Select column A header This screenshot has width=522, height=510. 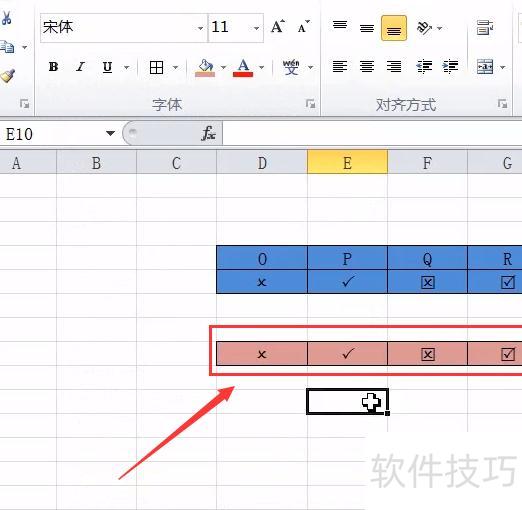pos(28,162)
